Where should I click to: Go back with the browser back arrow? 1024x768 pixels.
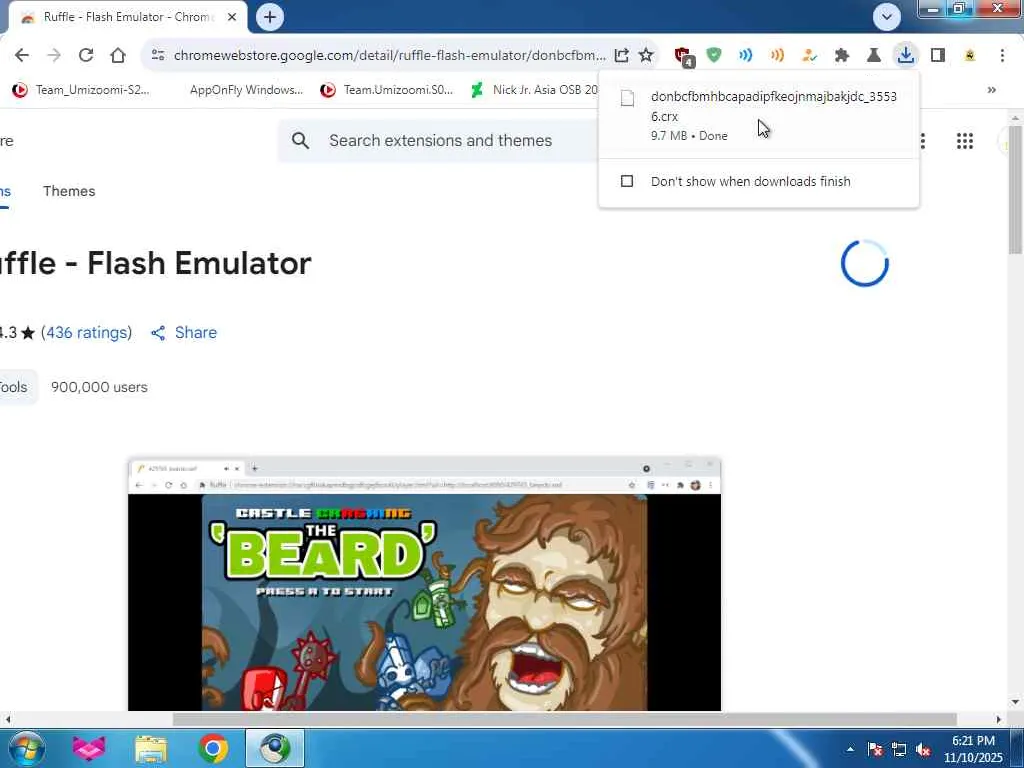click(22, 56)
